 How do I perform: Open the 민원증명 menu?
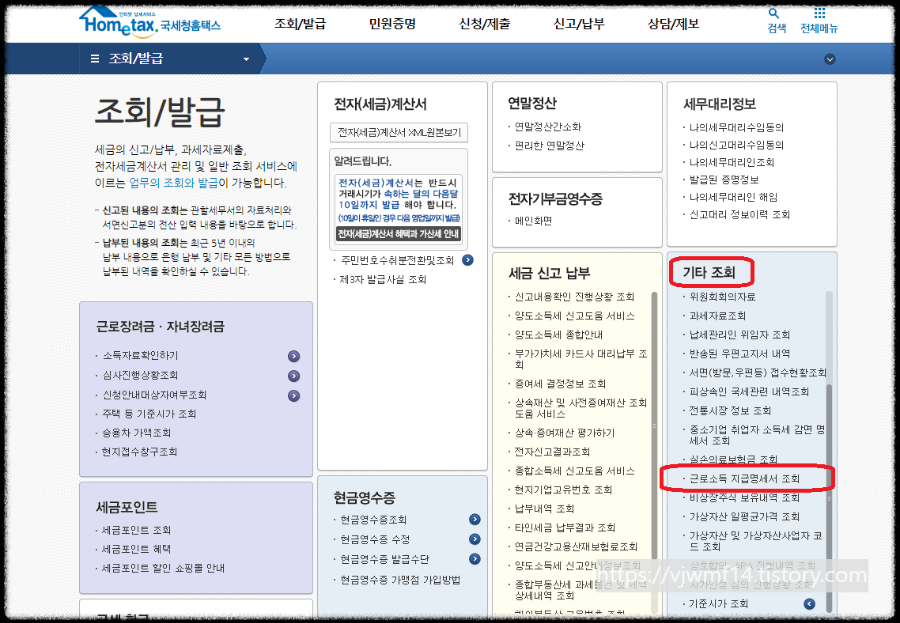point(392,20)
